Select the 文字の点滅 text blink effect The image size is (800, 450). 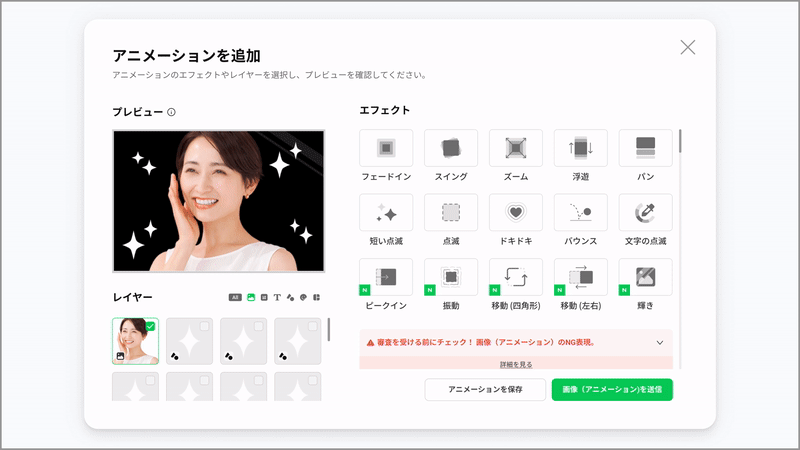point(645,212)
